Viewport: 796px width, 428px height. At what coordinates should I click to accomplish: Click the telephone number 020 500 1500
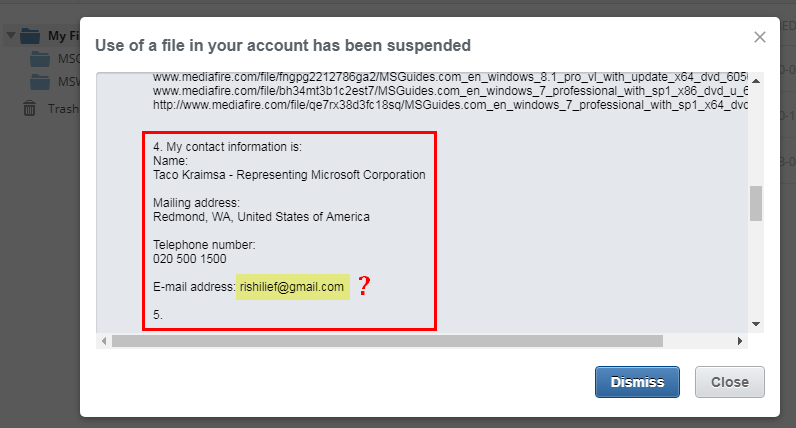pos(189,259)
